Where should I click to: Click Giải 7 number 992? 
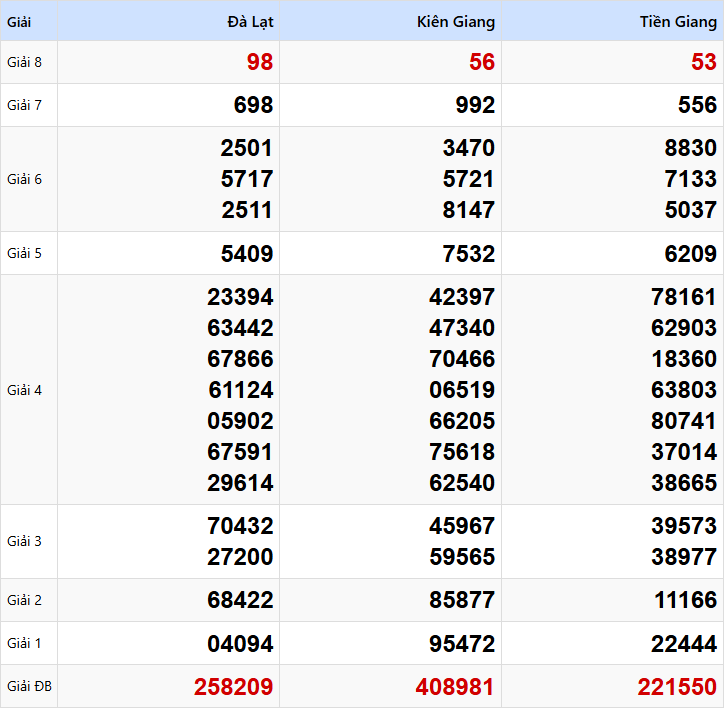click(475, 105)
